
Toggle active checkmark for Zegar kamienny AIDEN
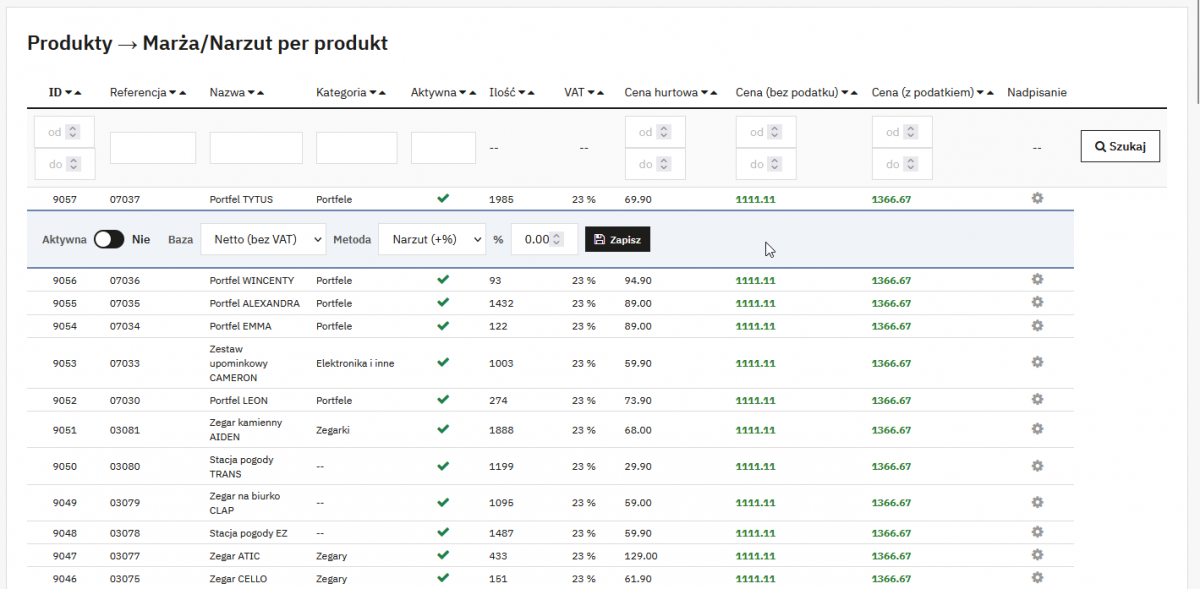coord(443,429)
